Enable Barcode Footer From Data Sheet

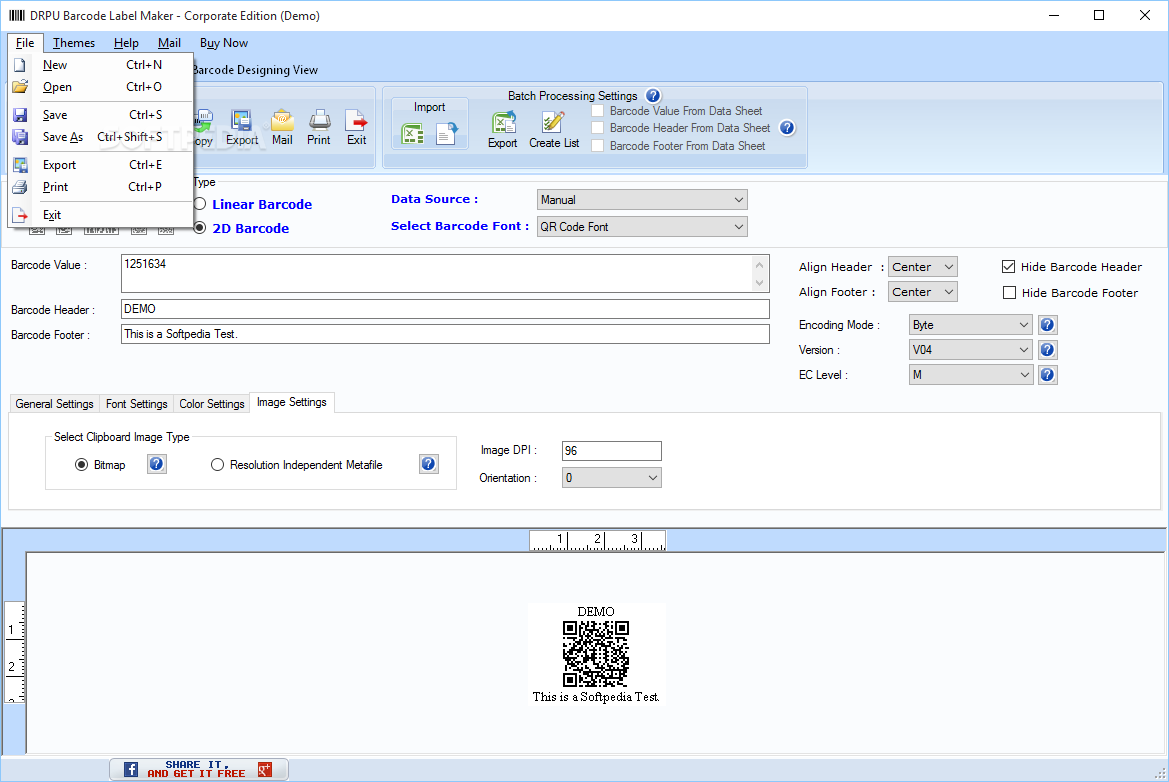pos(597,146)
